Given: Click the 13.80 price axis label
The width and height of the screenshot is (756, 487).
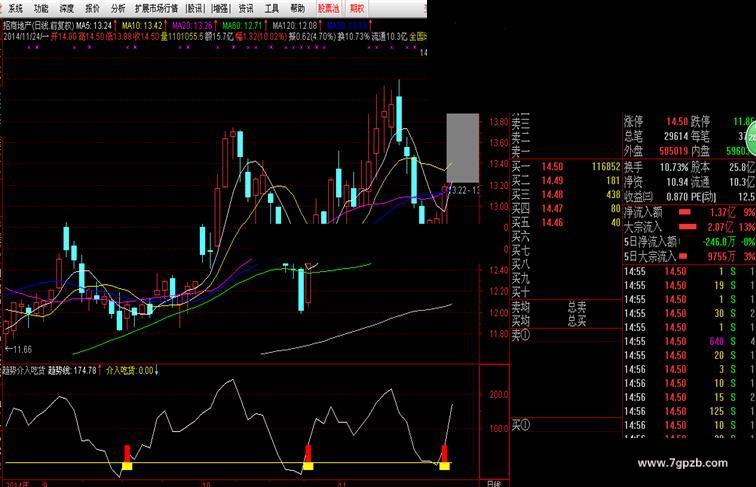Looking at the screenshot, I should (x=499, y=122).
